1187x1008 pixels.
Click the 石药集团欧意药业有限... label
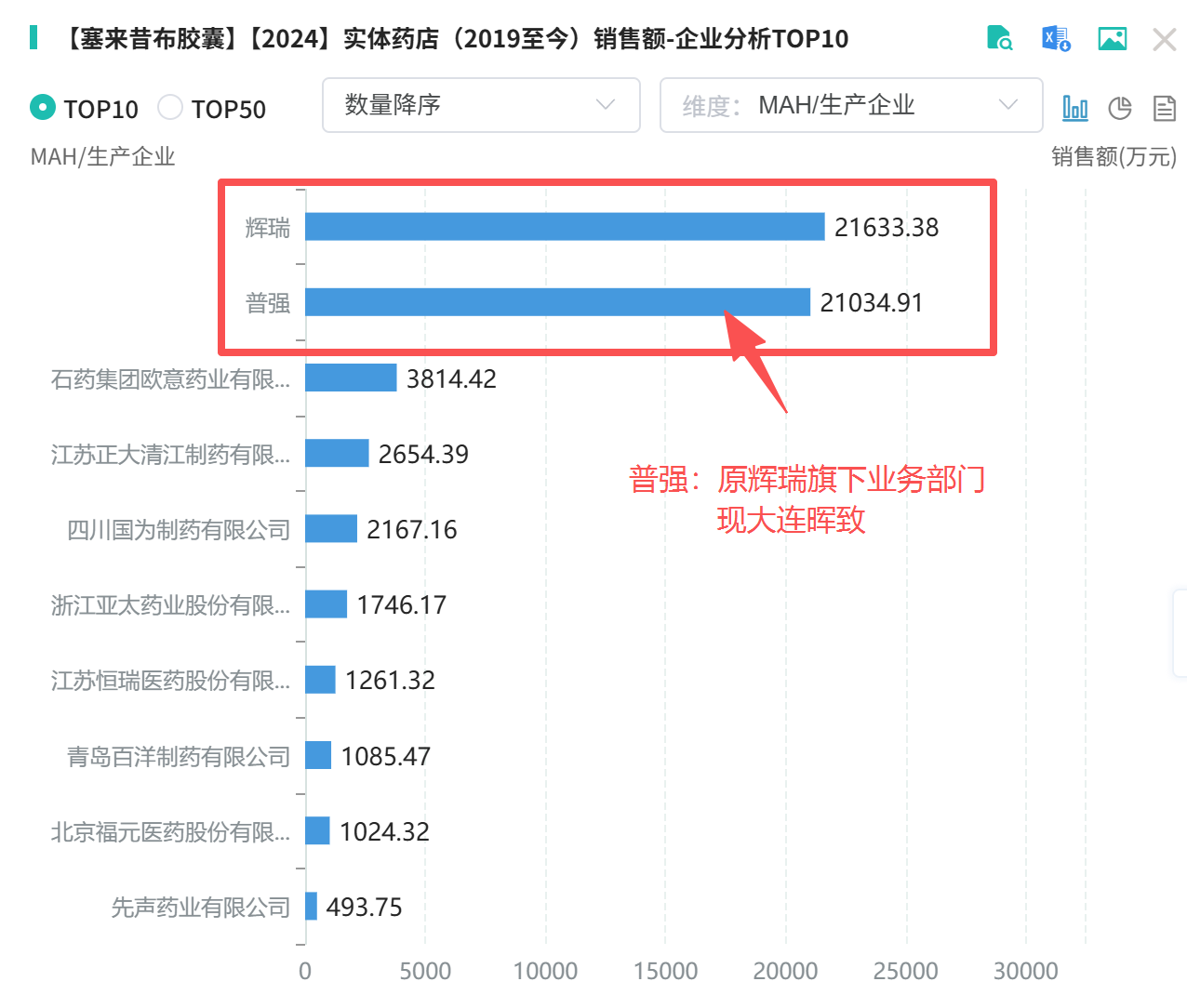pyautogui.click(x=170, y=378)
